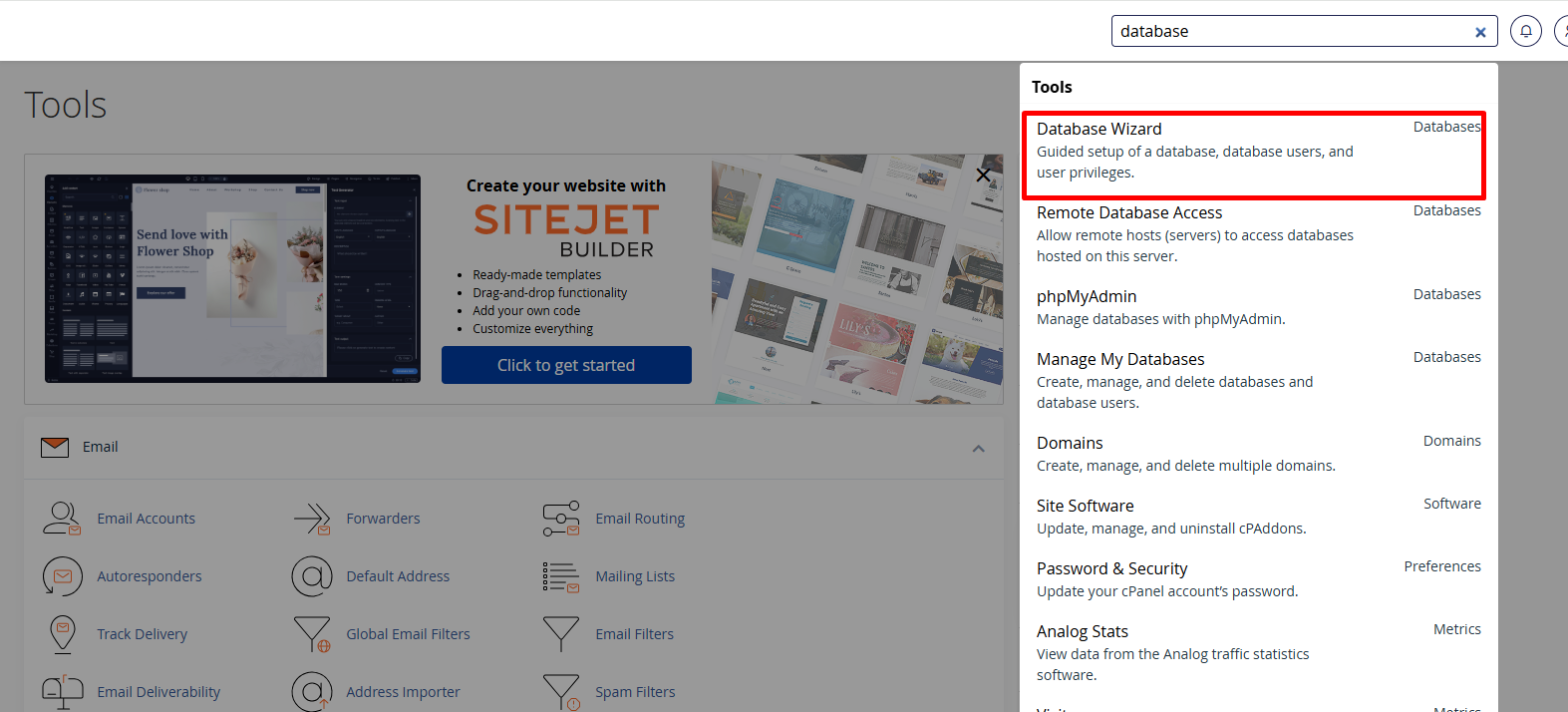Open Analog Stats search result
Image resolution: width=1568 pixels, height=712 pixels.
[x=1082, y=631]
